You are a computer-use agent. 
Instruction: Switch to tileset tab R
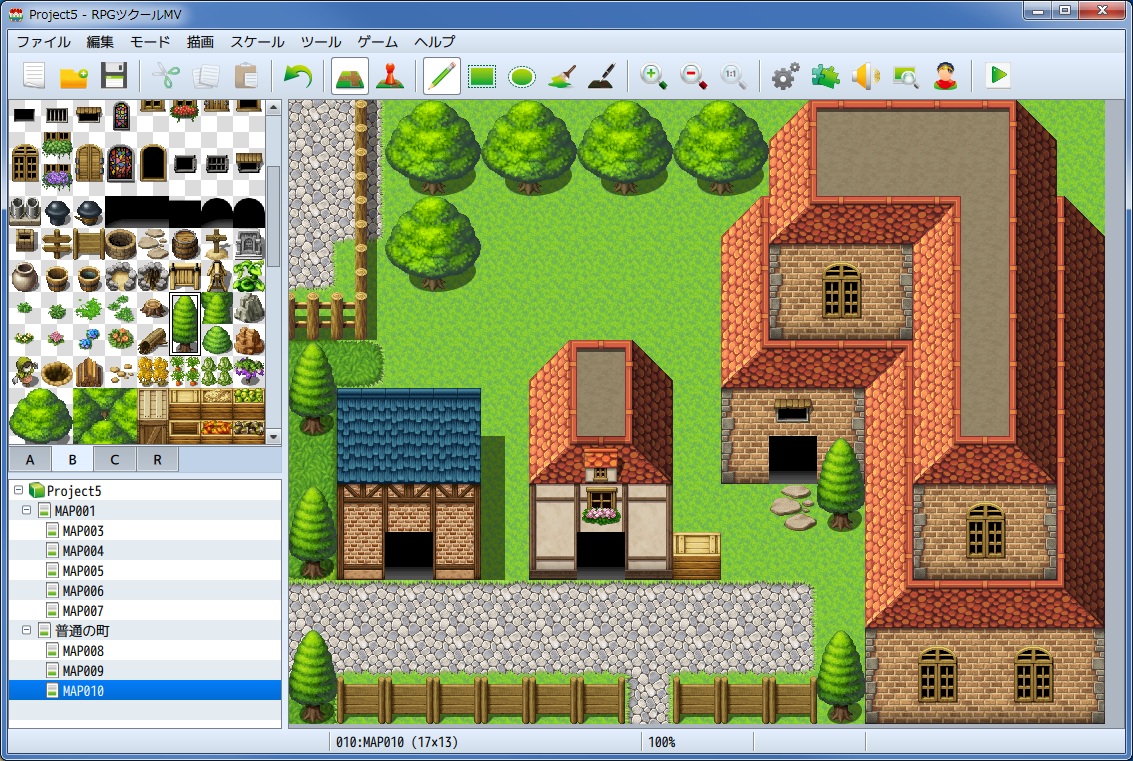click(158, 460)
